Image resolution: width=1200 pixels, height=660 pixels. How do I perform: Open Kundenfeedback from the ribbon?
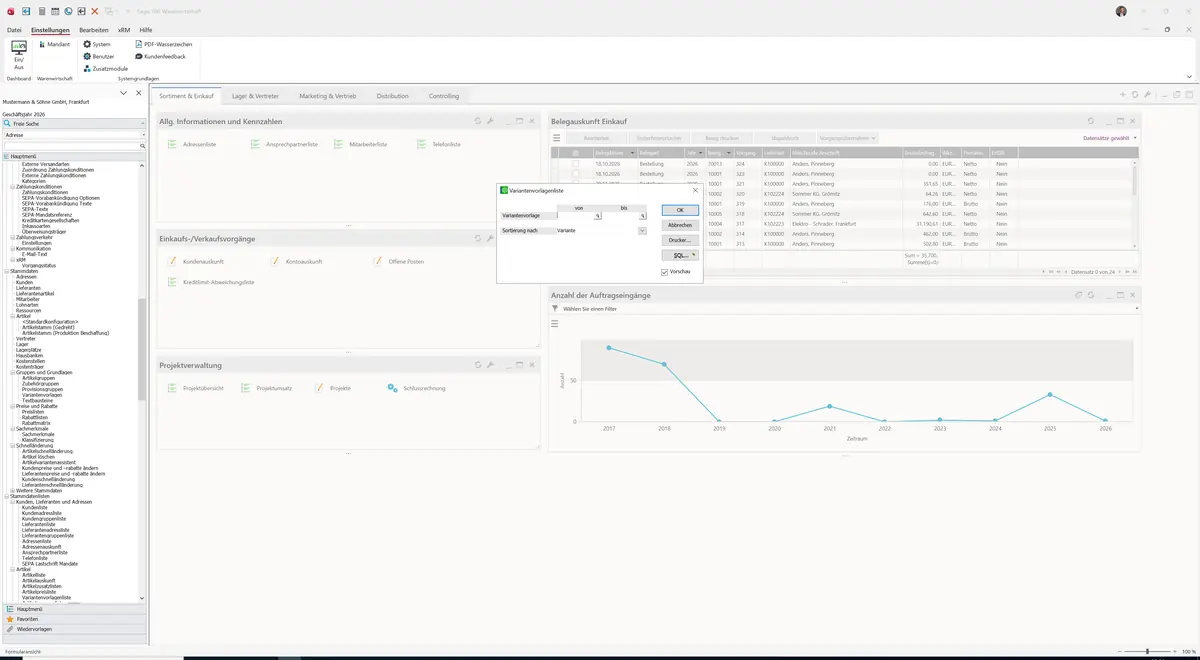[x=160, y=56]
